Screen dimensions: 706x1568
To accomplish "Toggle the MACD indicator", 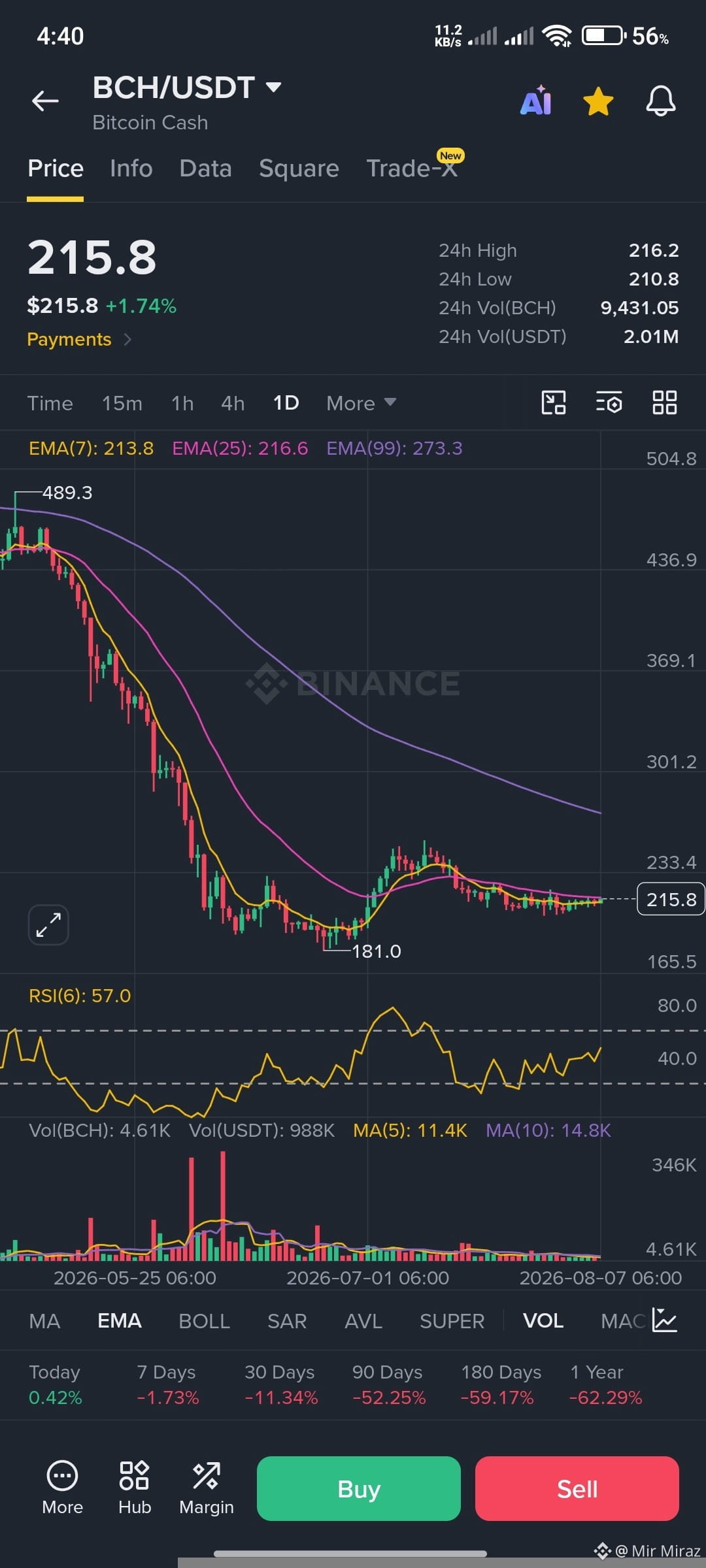I will pyautogui.click(x=624, y=1321).
